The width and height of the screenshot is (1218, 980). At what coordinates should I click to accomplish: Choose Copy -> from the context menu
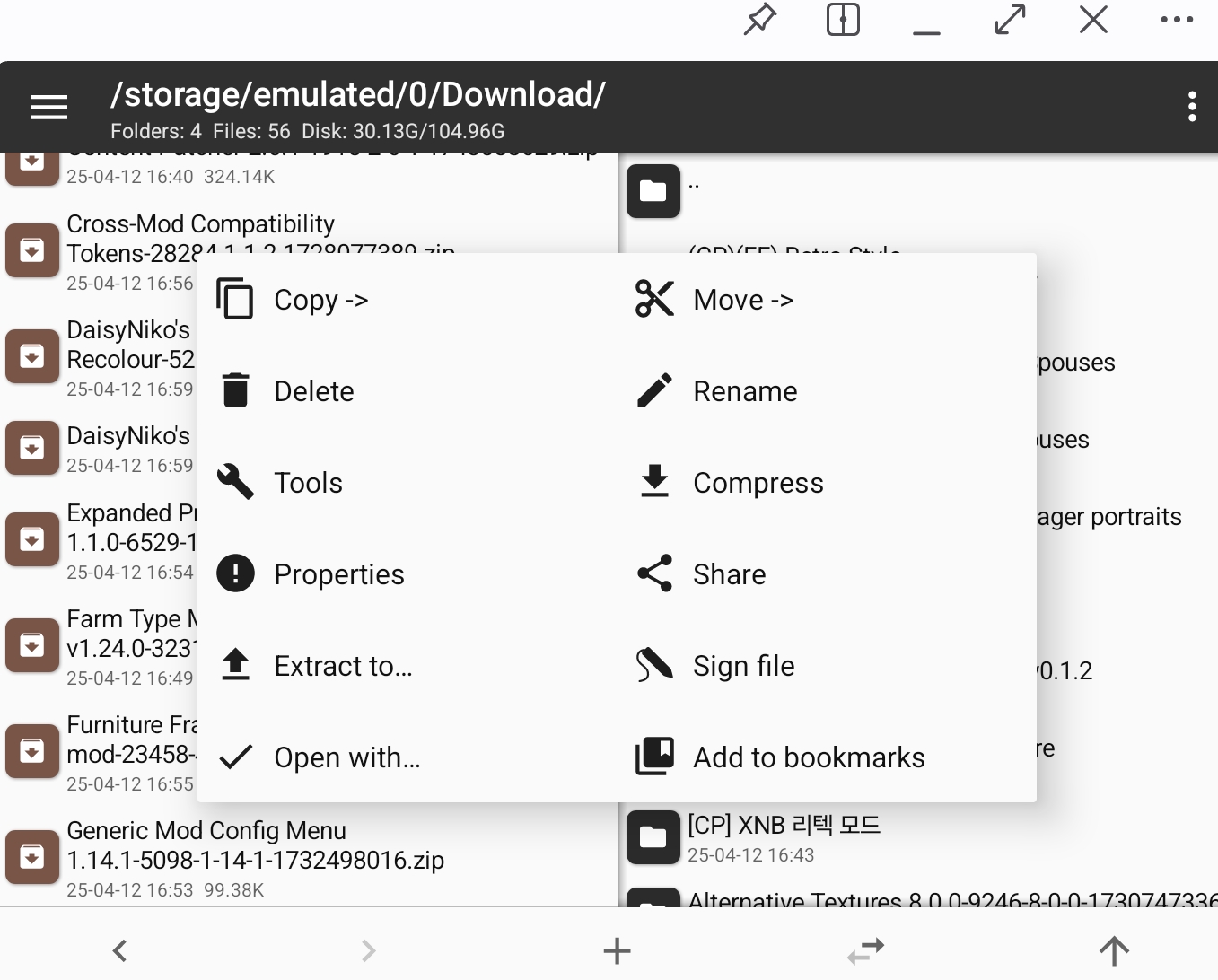click(x=407, y=300)
